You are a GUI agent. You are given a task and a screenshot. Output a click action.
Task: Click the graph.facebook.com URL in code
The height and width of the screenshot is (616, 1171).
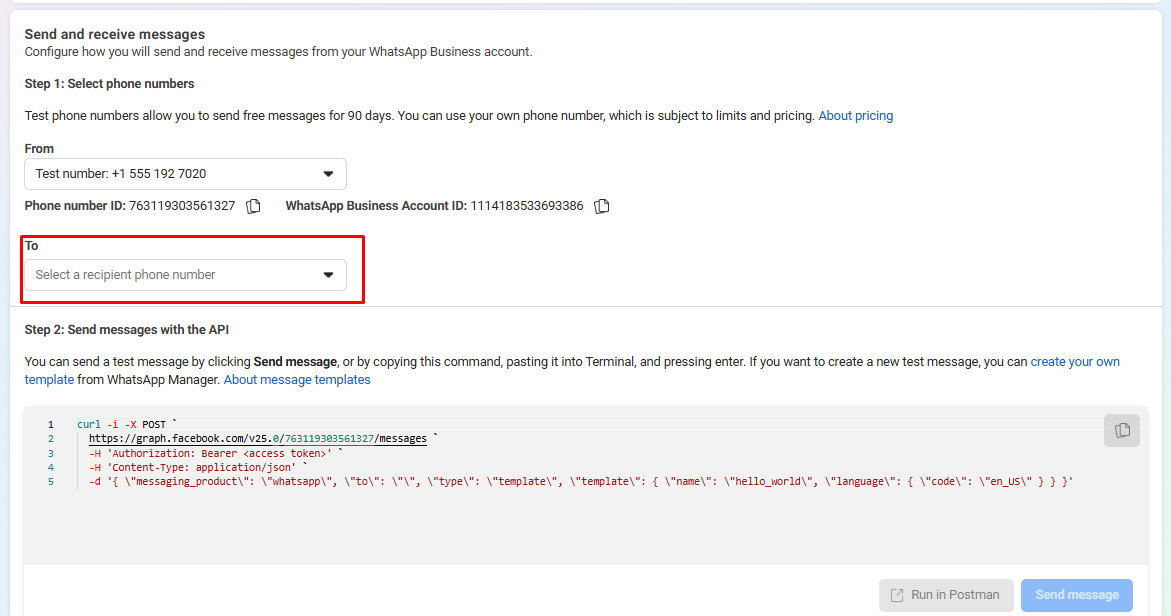coord(258,438)
